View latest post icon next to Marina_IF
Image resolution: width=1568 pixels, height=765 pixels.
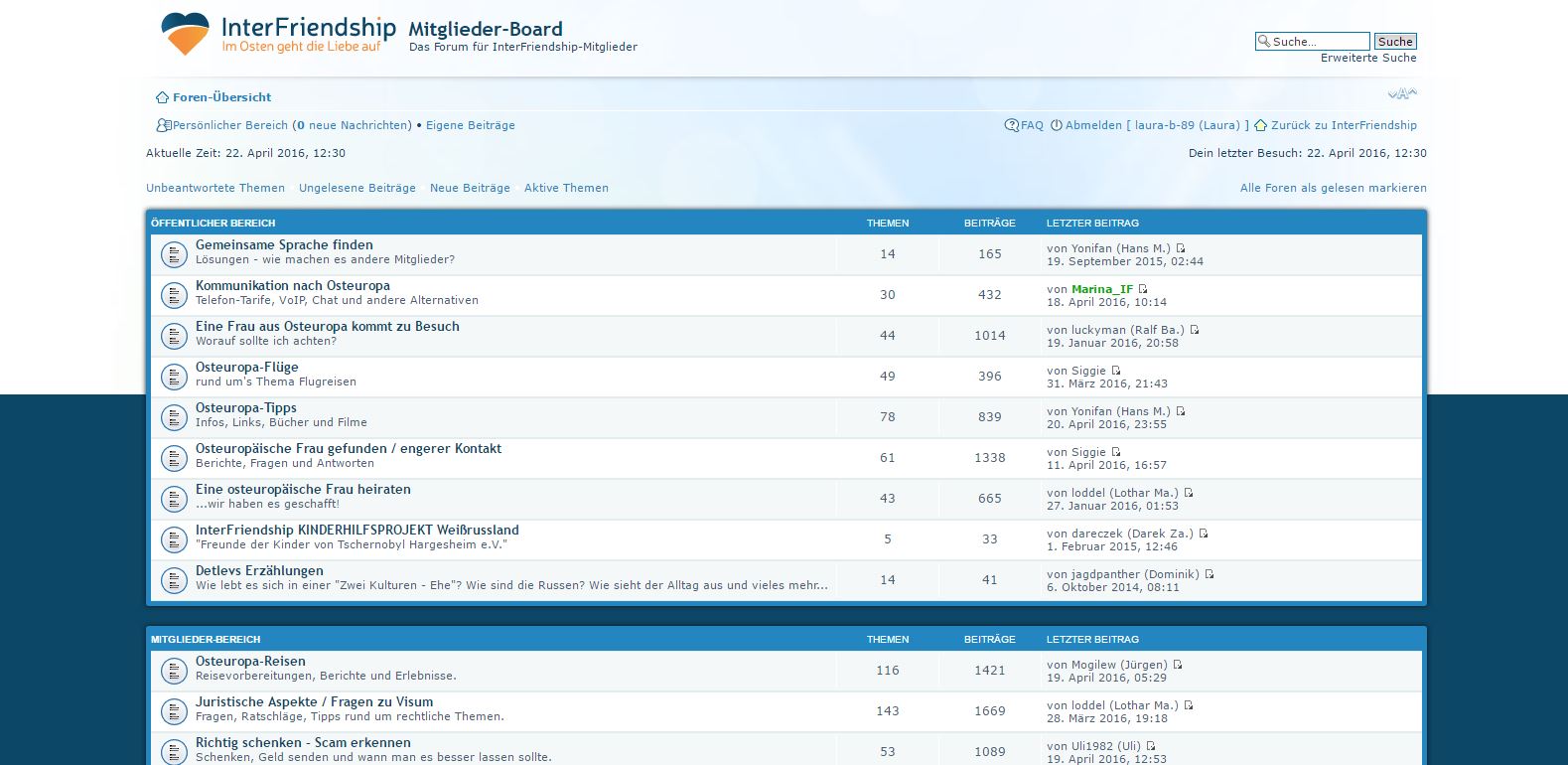(x=1143, y=289)
